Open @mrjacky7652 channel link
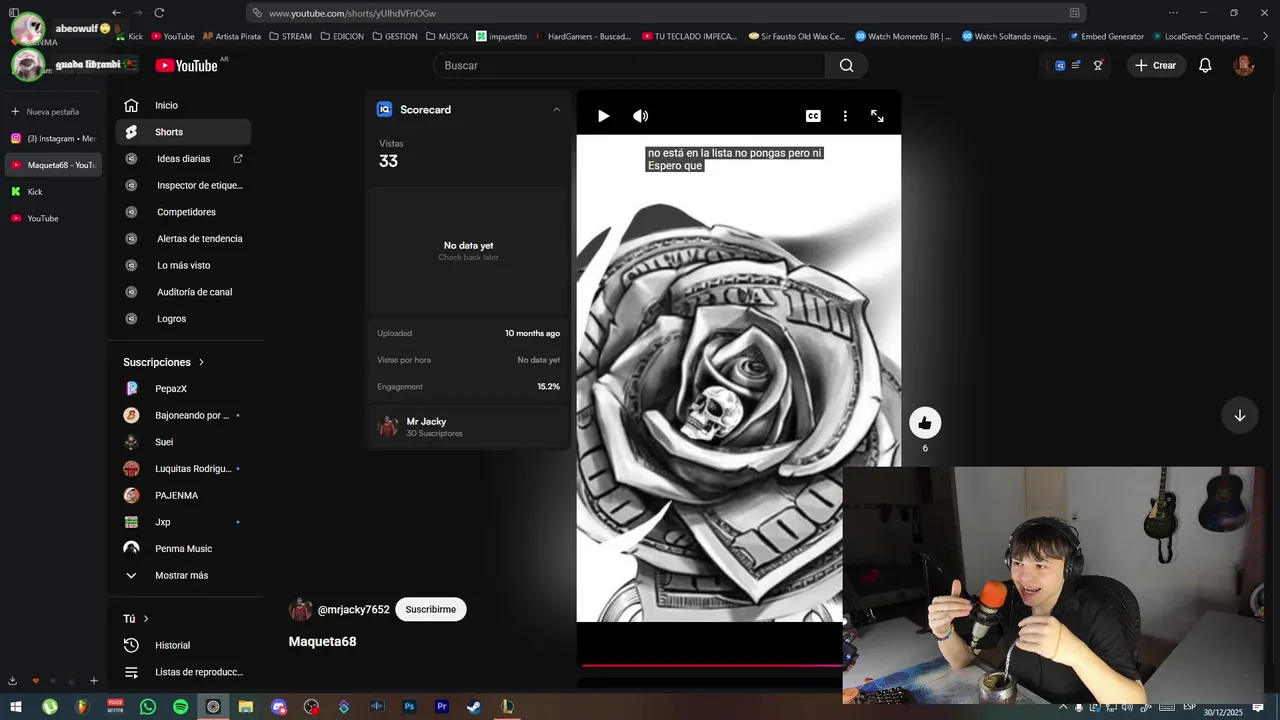The width and height of the screenshot is (1280, 720). [x=353, y=609]
